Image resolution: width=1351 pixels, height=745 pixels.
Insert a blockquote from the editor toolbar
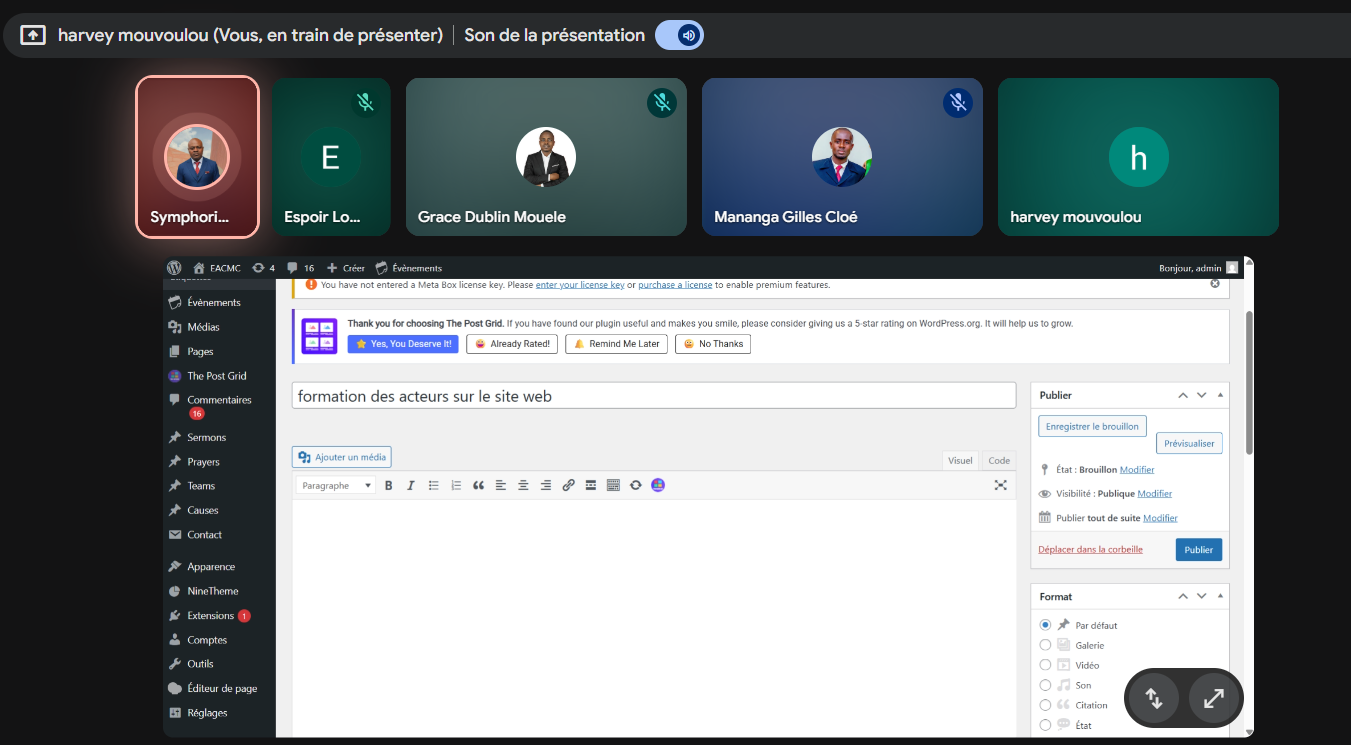(x=478, y=485)
